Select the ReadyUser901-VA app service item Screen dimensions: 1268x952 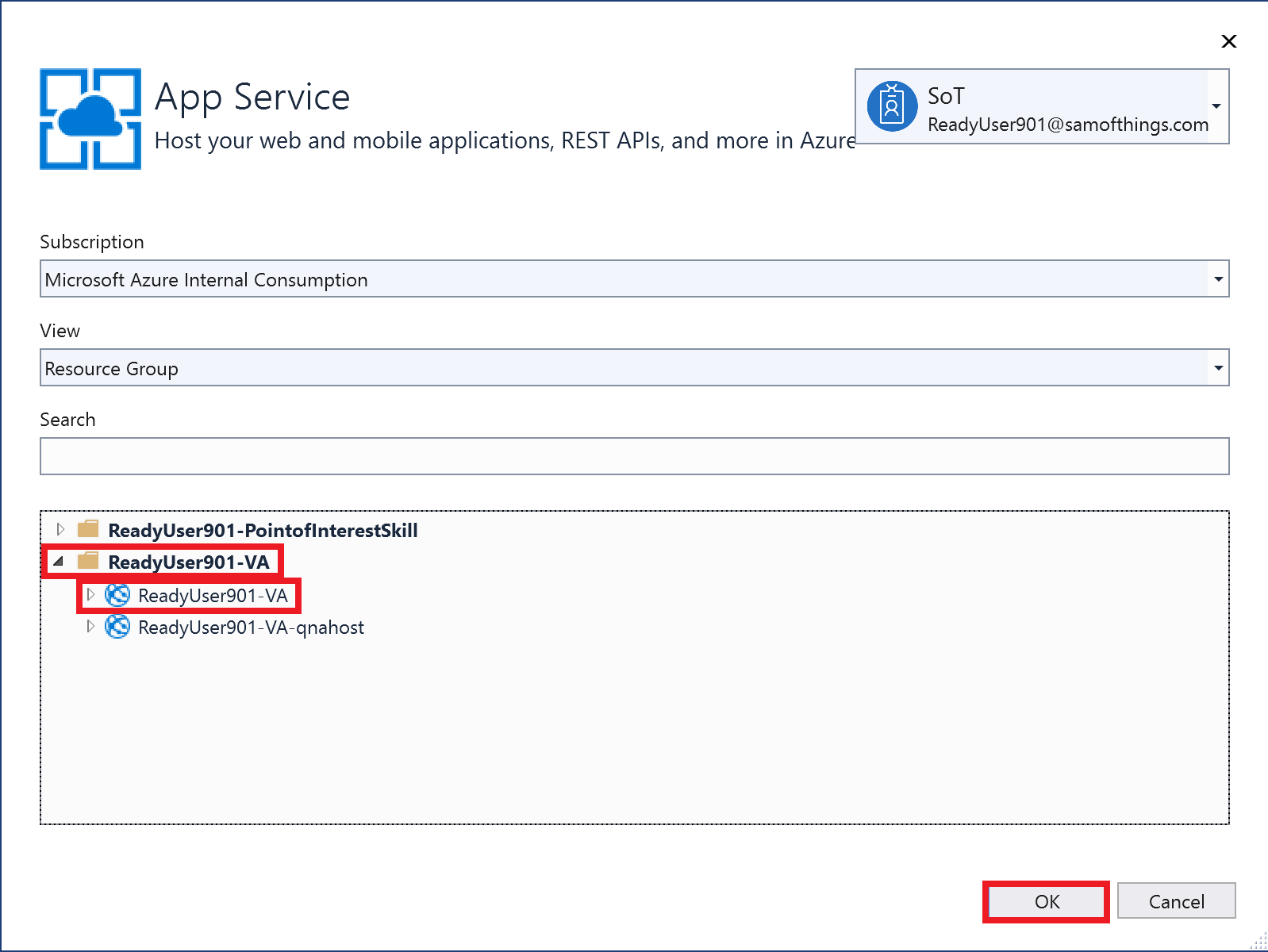click(213, 596)
